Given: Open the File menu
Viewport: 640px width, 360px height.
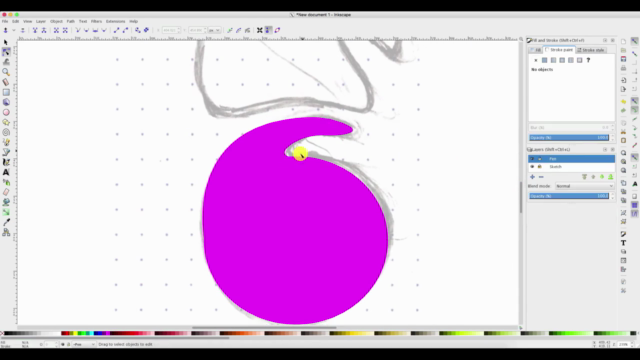Looking at the screenshot, I should 5,21.
